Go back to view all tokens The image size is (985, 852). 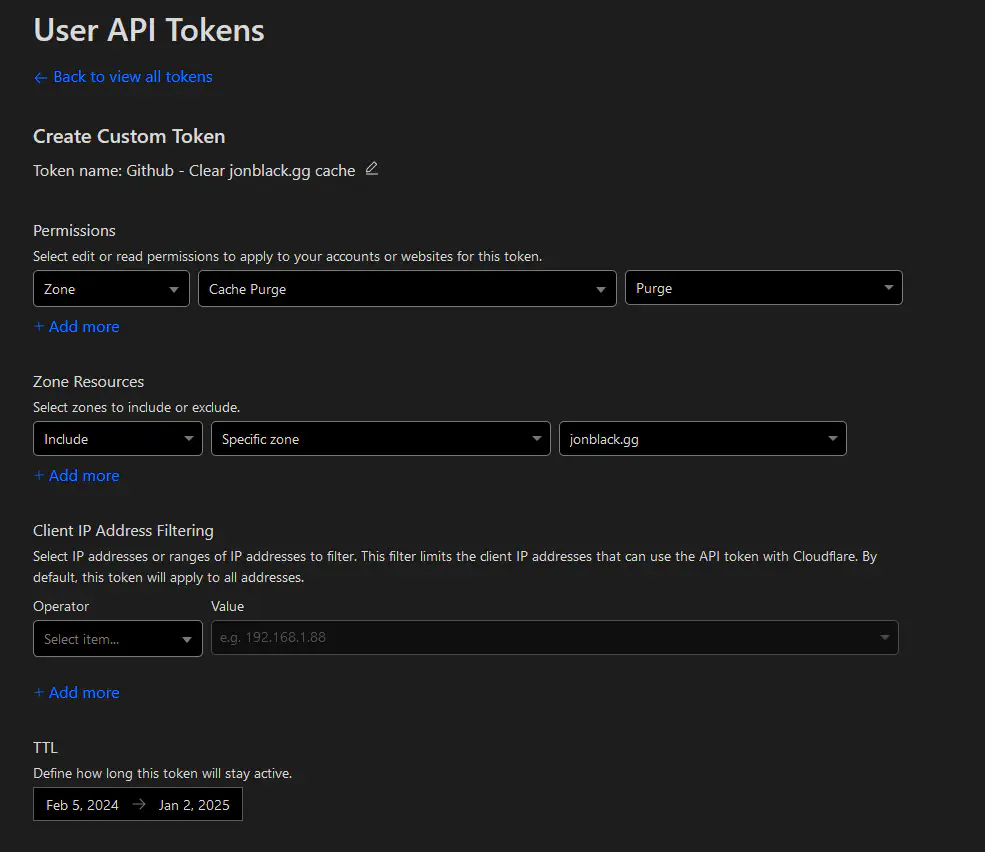click(132, 77)
